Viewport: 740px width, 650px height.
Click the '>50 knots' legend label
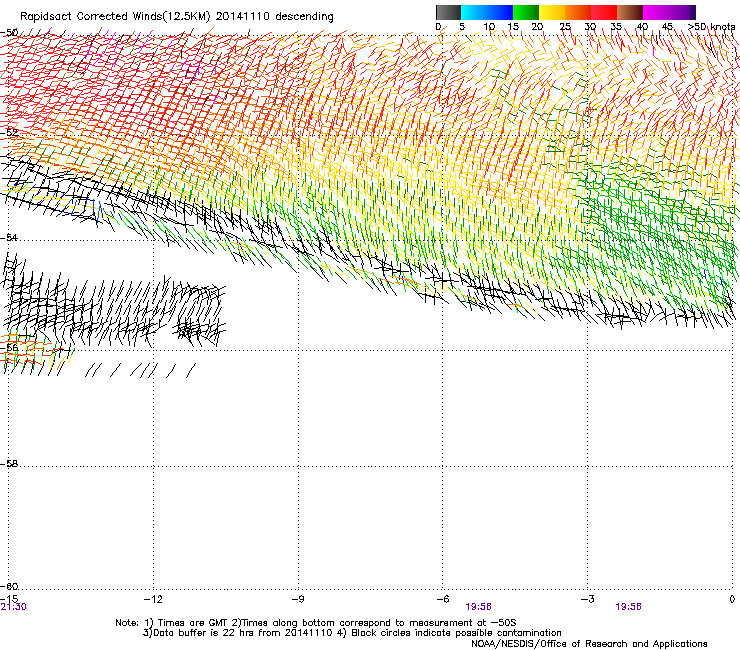click(x=711, y=26)
